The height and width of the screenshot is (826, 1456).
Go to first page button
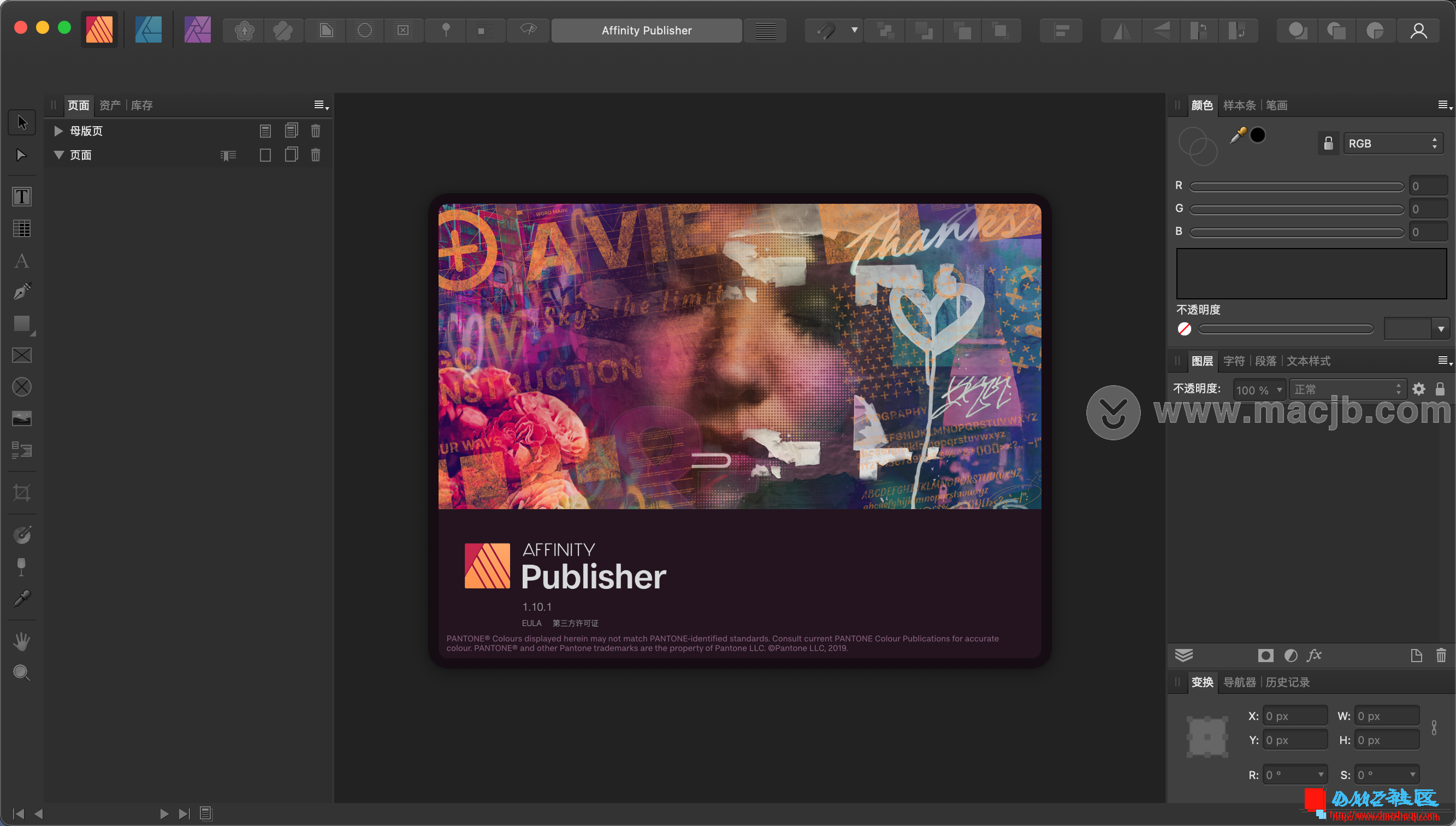18,813
